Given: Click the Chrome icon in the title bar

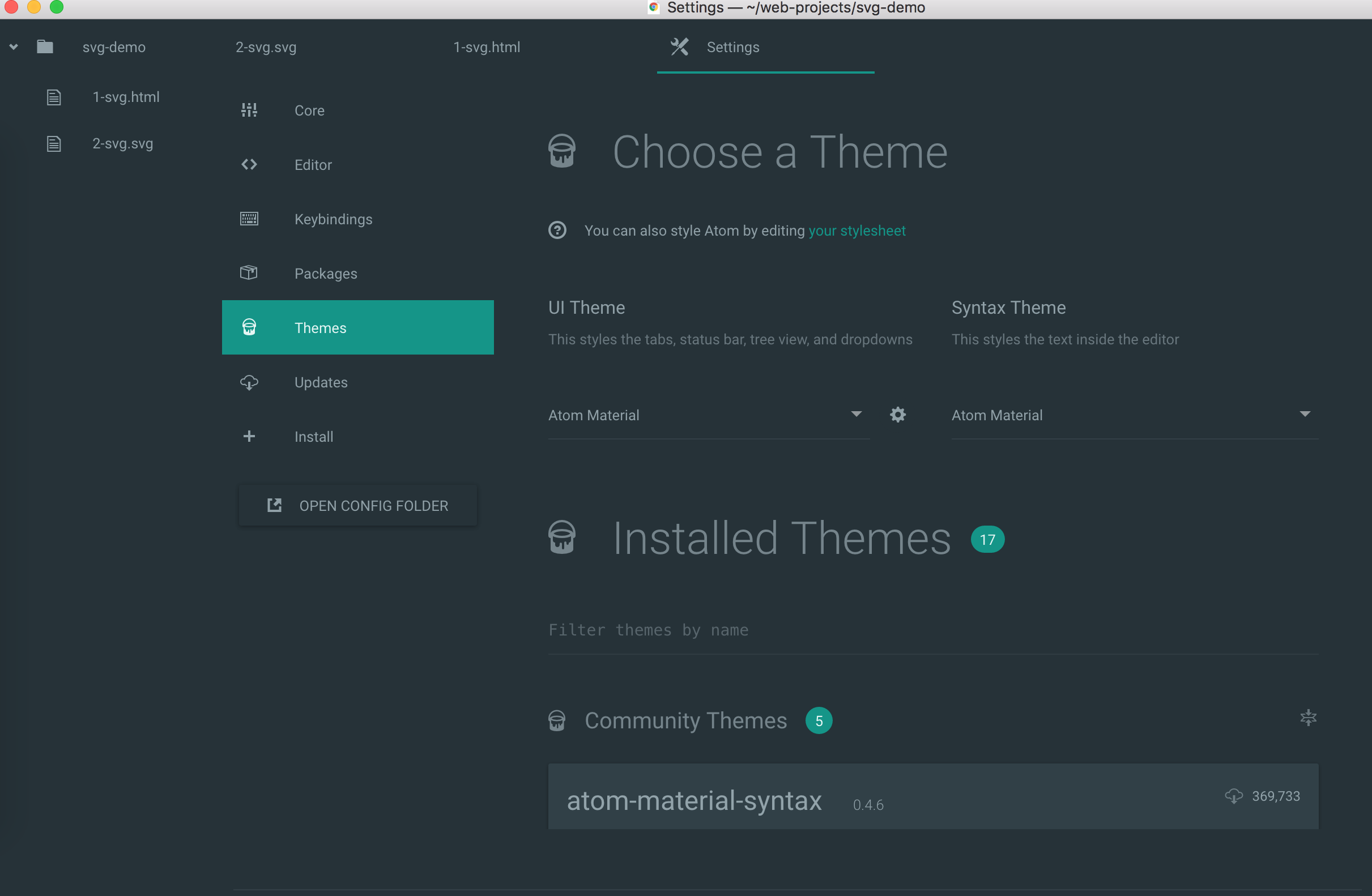Looking at the screenshot, I should tap(653, 7).
